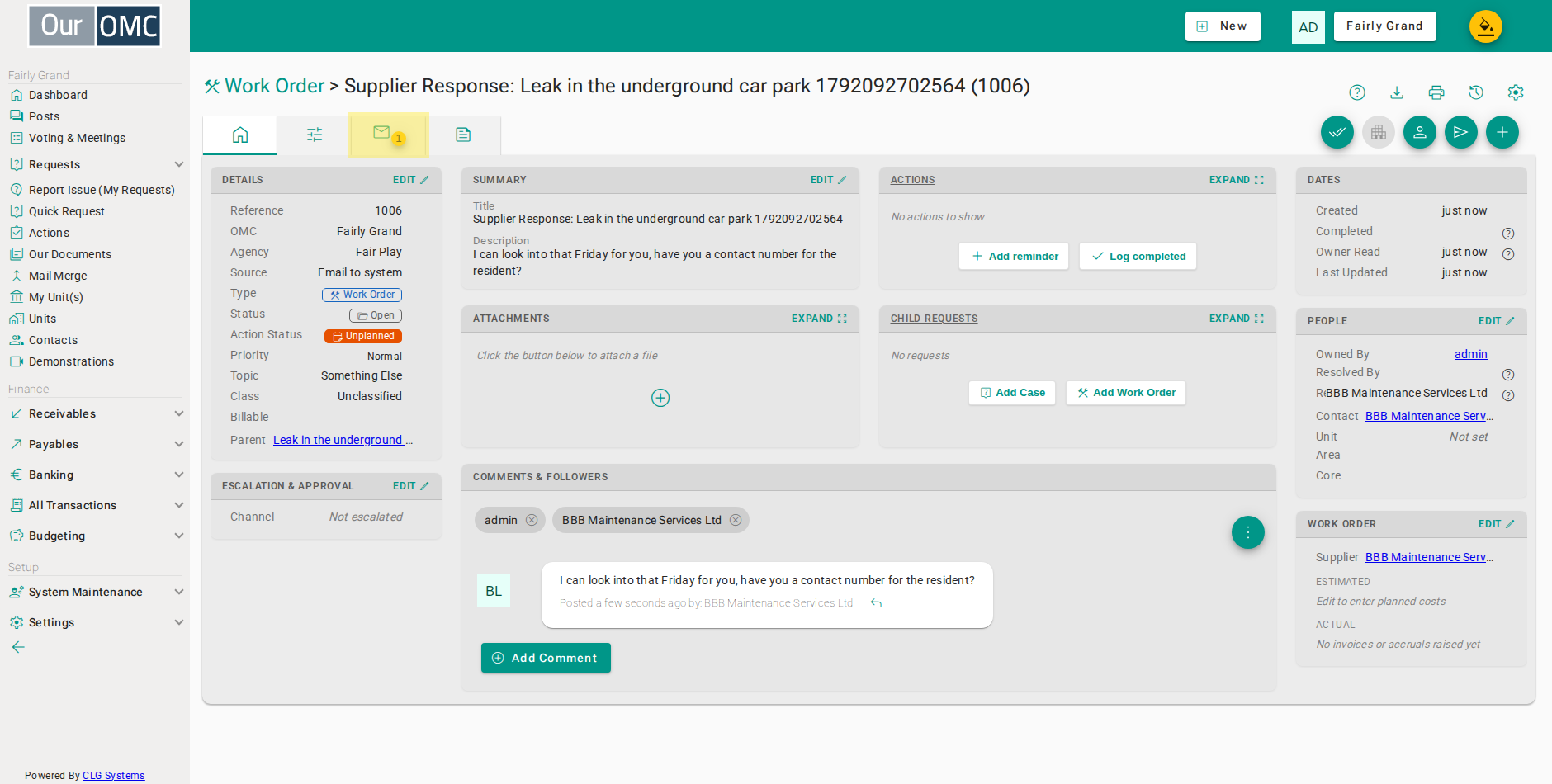Click the double-check complete round button
The width and height of the screenshot is (1552, 784).
point(1337,132)
